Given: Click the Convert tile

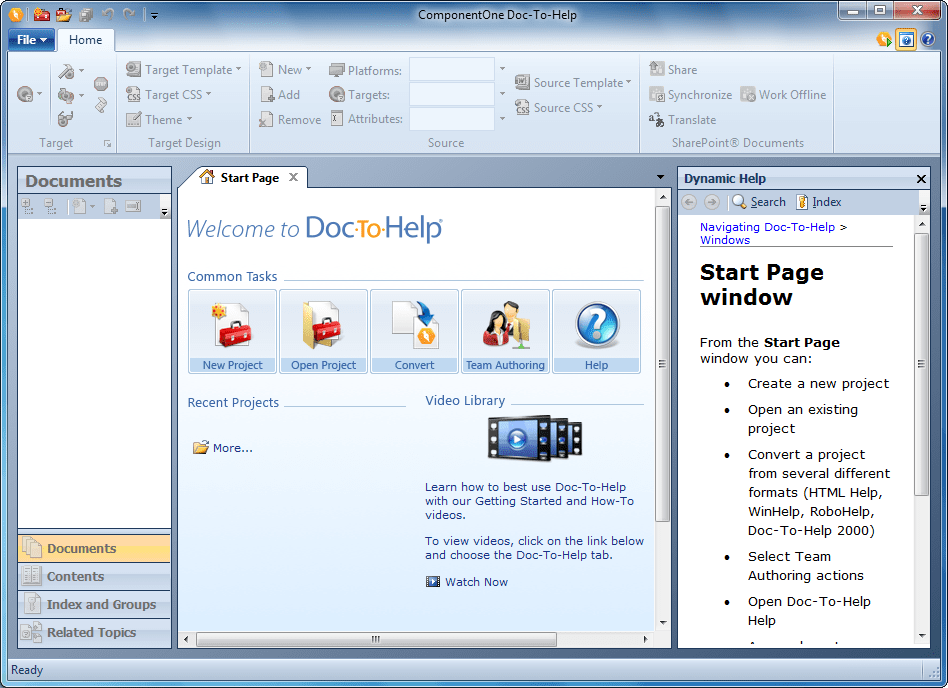Looking at the screenshot, I should tap(414, 331).
